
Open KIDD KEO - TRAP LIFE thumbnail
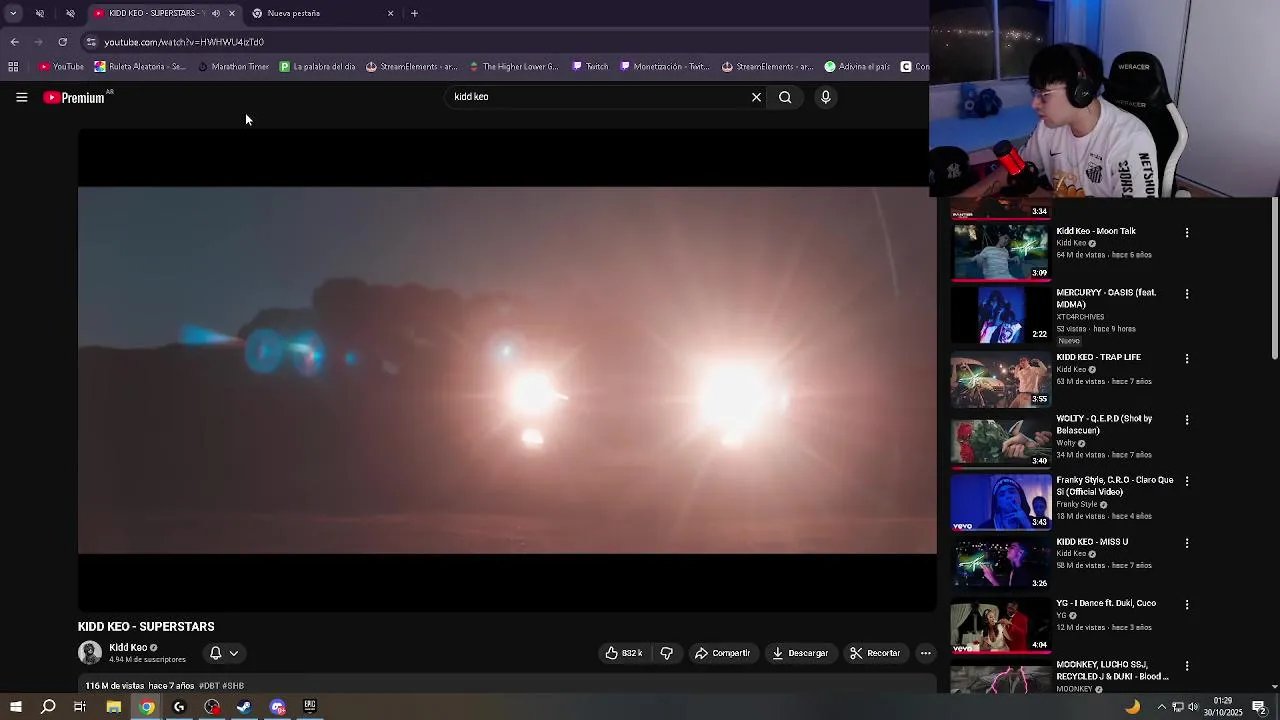pos(1000,379)
